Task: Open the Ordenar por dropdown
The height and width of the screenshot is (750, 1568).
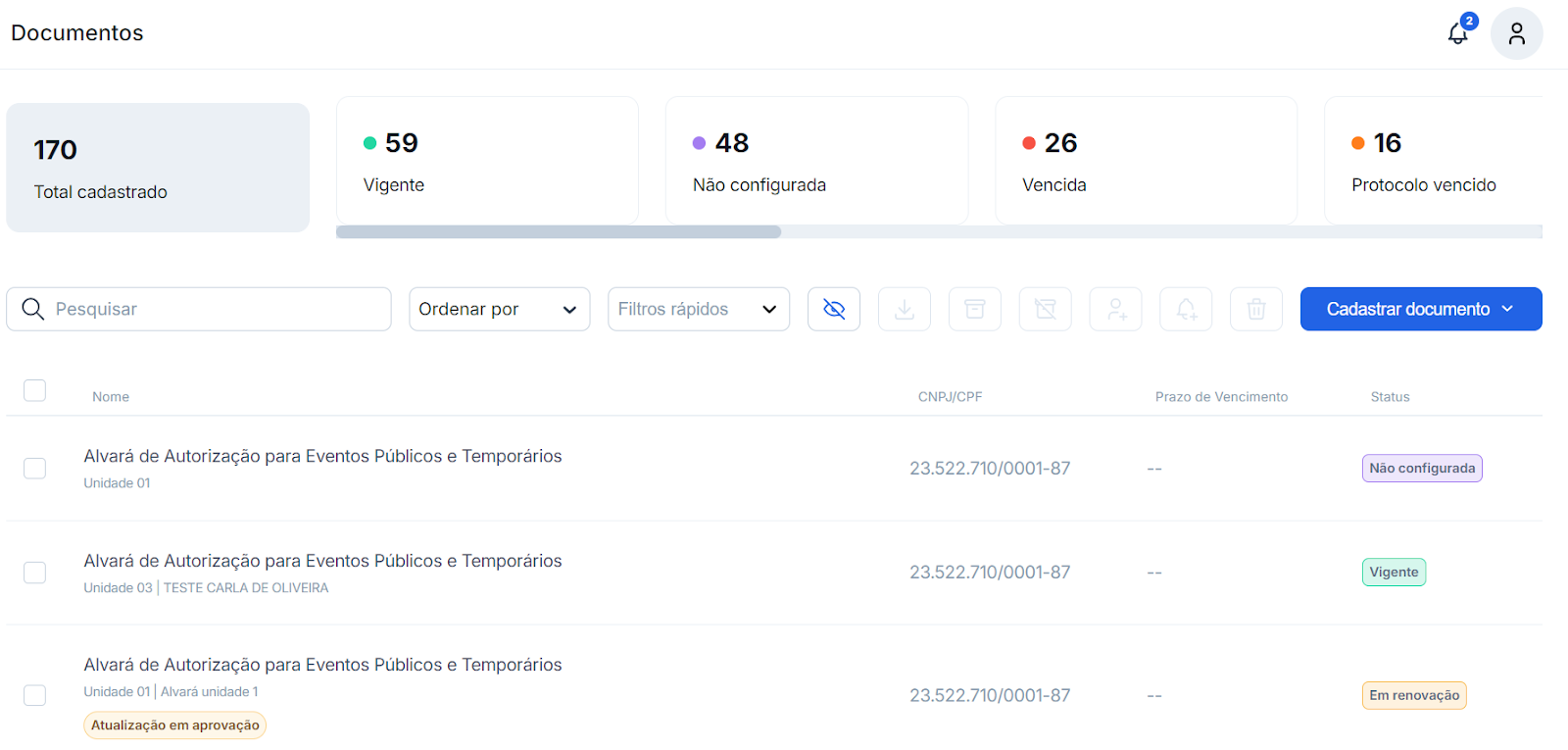Action: (500, 309)
